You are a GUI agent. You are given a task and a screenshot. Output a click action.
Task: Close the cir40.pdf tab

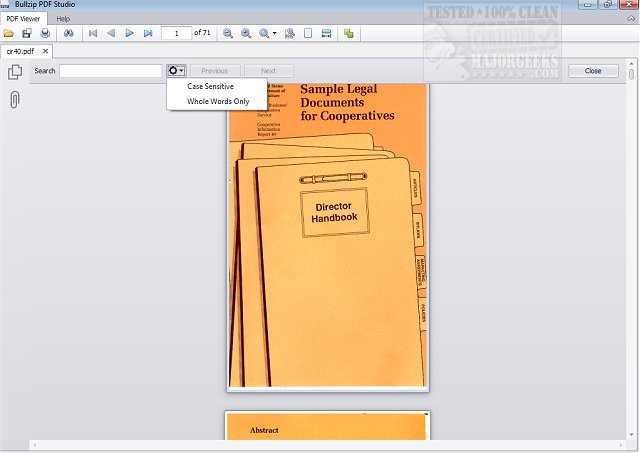45,51
